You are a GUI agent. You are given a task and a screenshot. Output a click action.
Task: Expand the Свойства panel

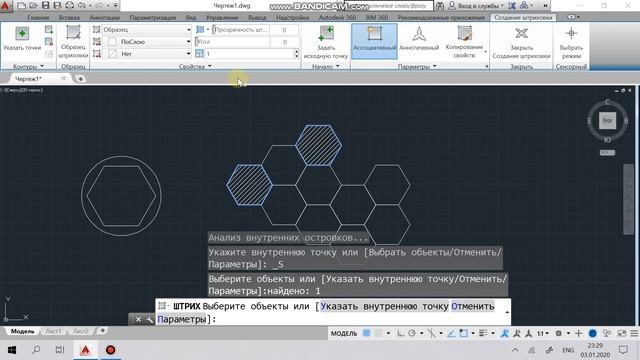(x=195, y=66)
